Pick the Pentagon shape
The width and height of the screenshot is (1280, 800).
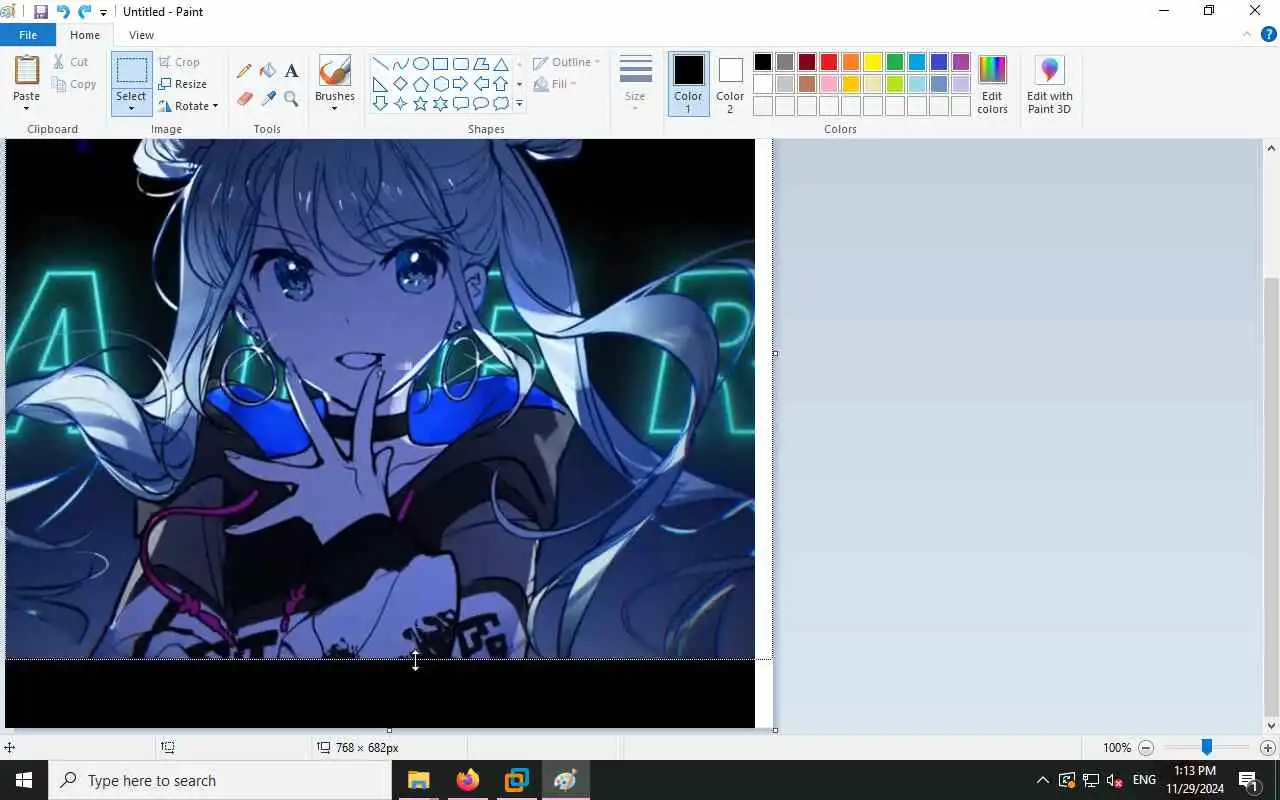[x=420, y=84]
